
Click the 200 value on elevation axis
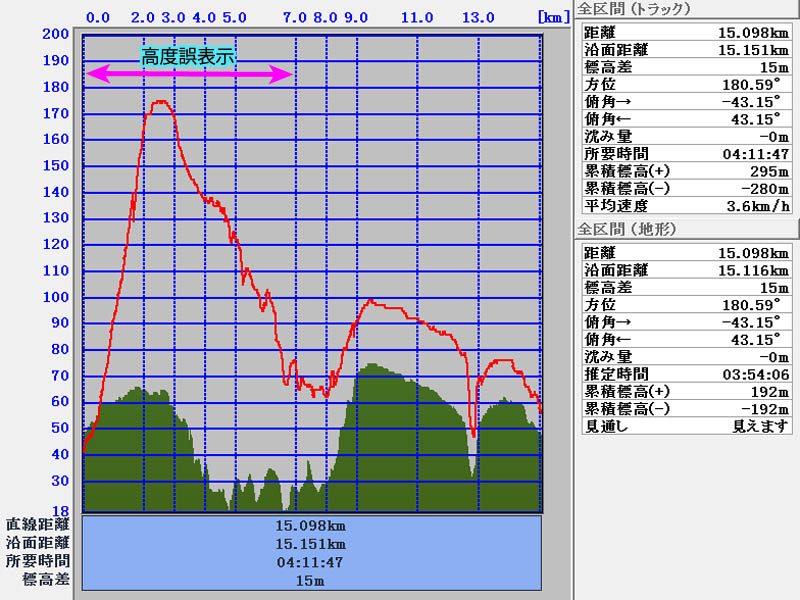pyautogui.click(x=56, y=34)
